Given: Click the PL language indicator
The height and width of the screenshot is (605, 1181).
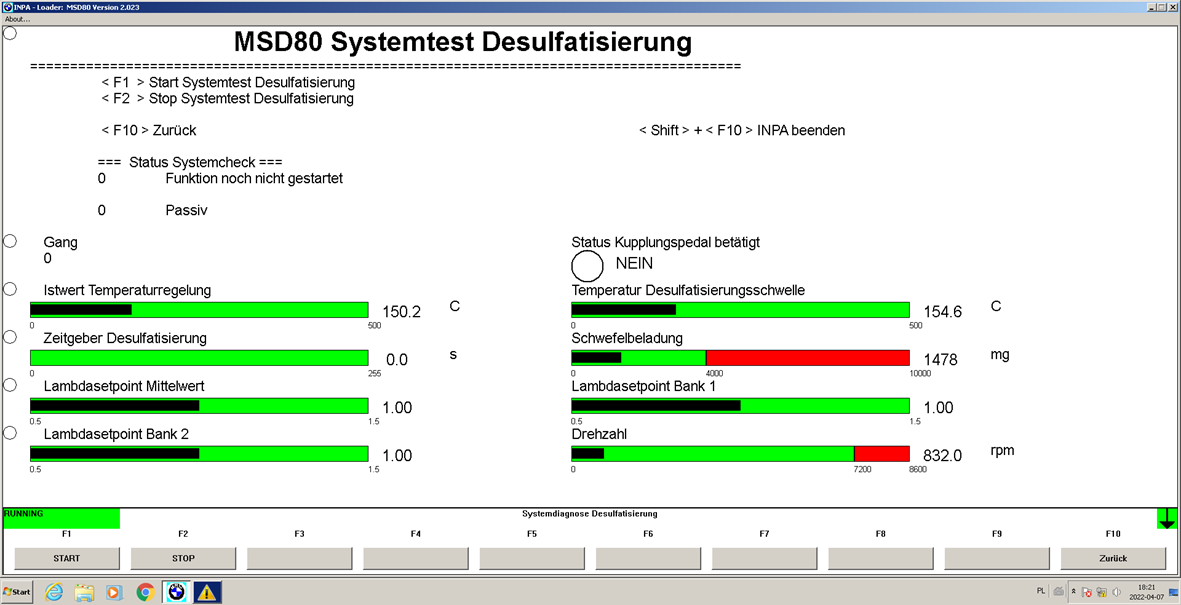Looking at the screenshot, I should click(1041, 592).
